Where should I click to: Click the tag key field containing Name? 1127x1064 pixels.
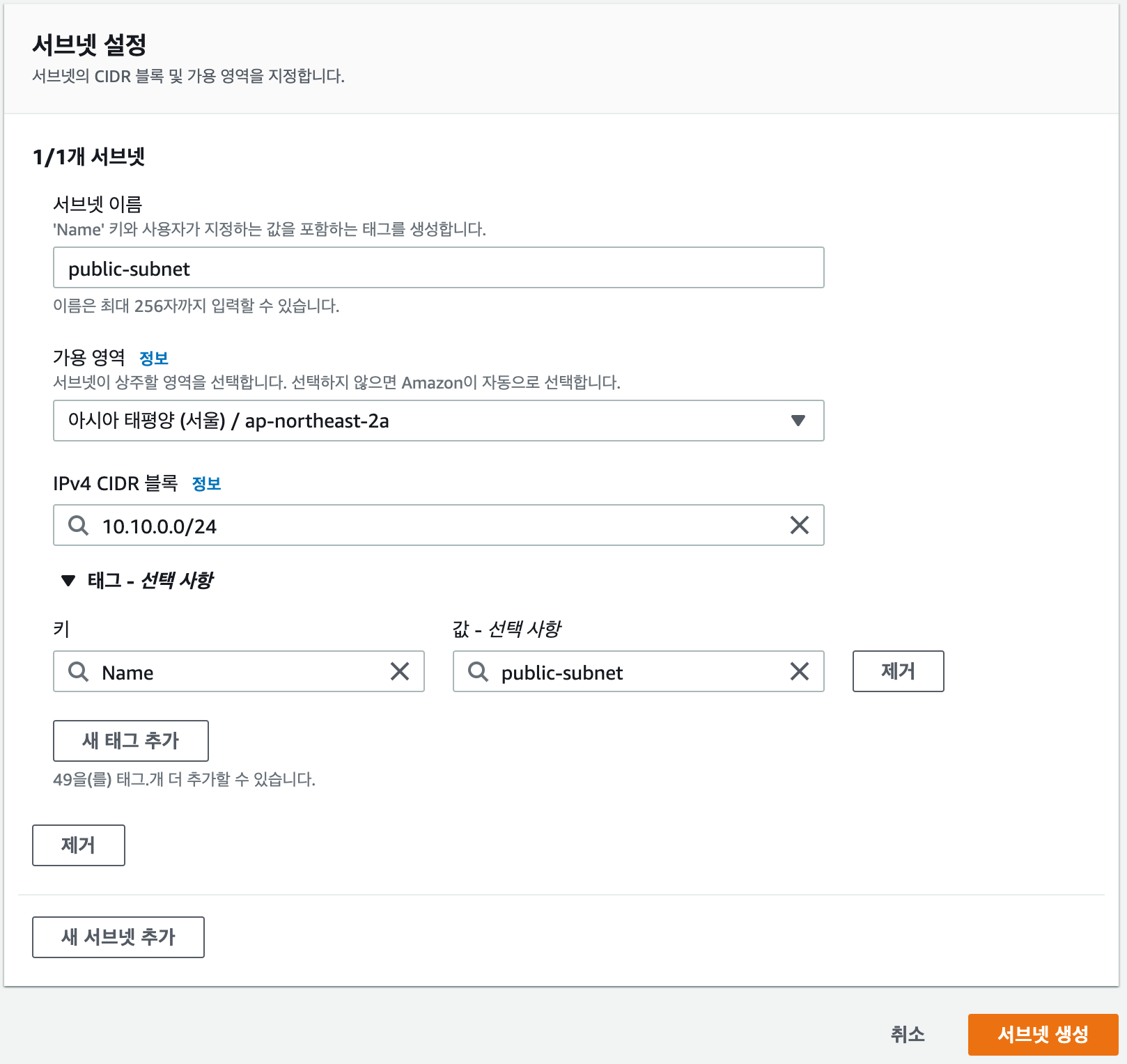pos(239,671)
